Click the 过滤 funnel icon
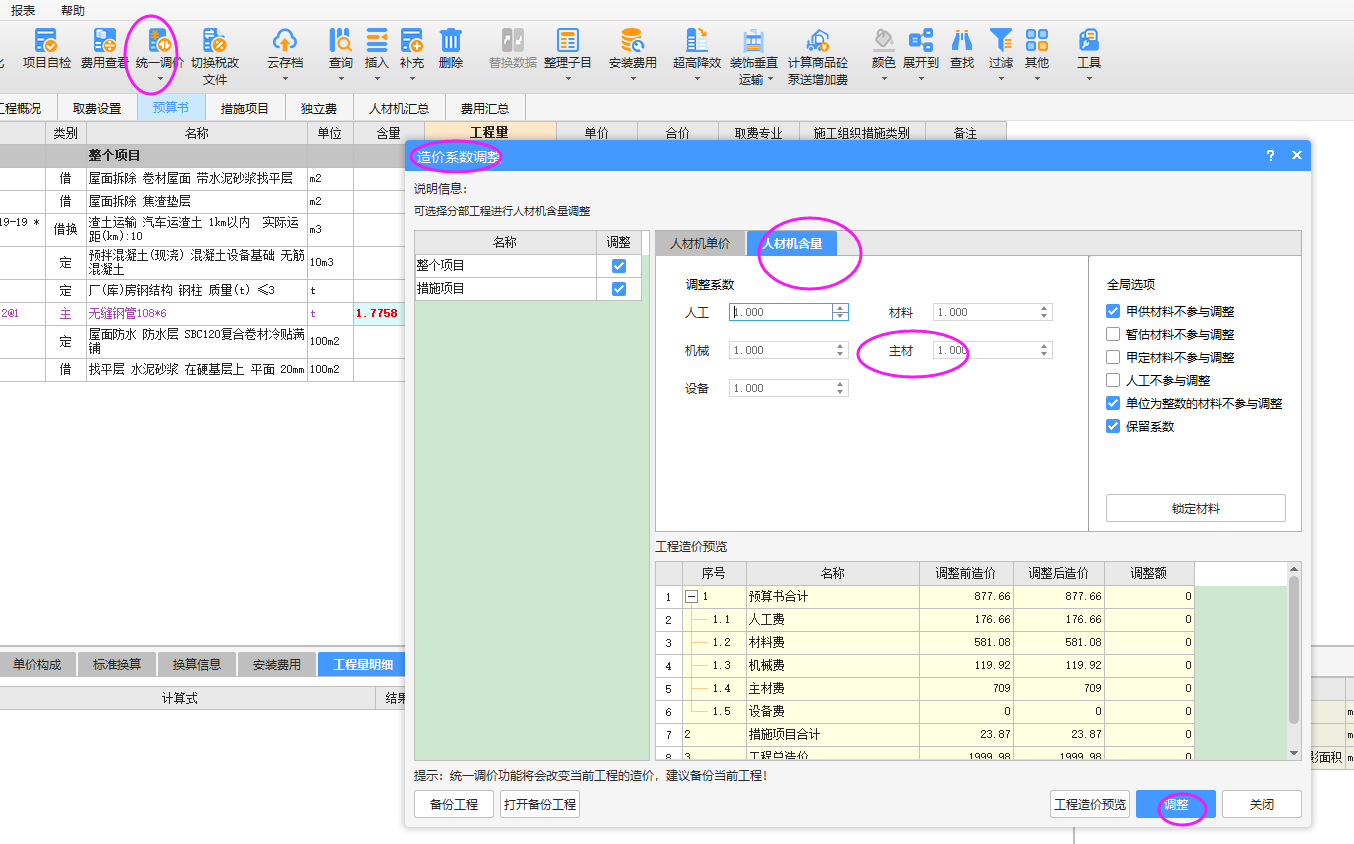The width and height of the screenshot is (1354, 844). pyautogui.click(x=1001, y=40)
